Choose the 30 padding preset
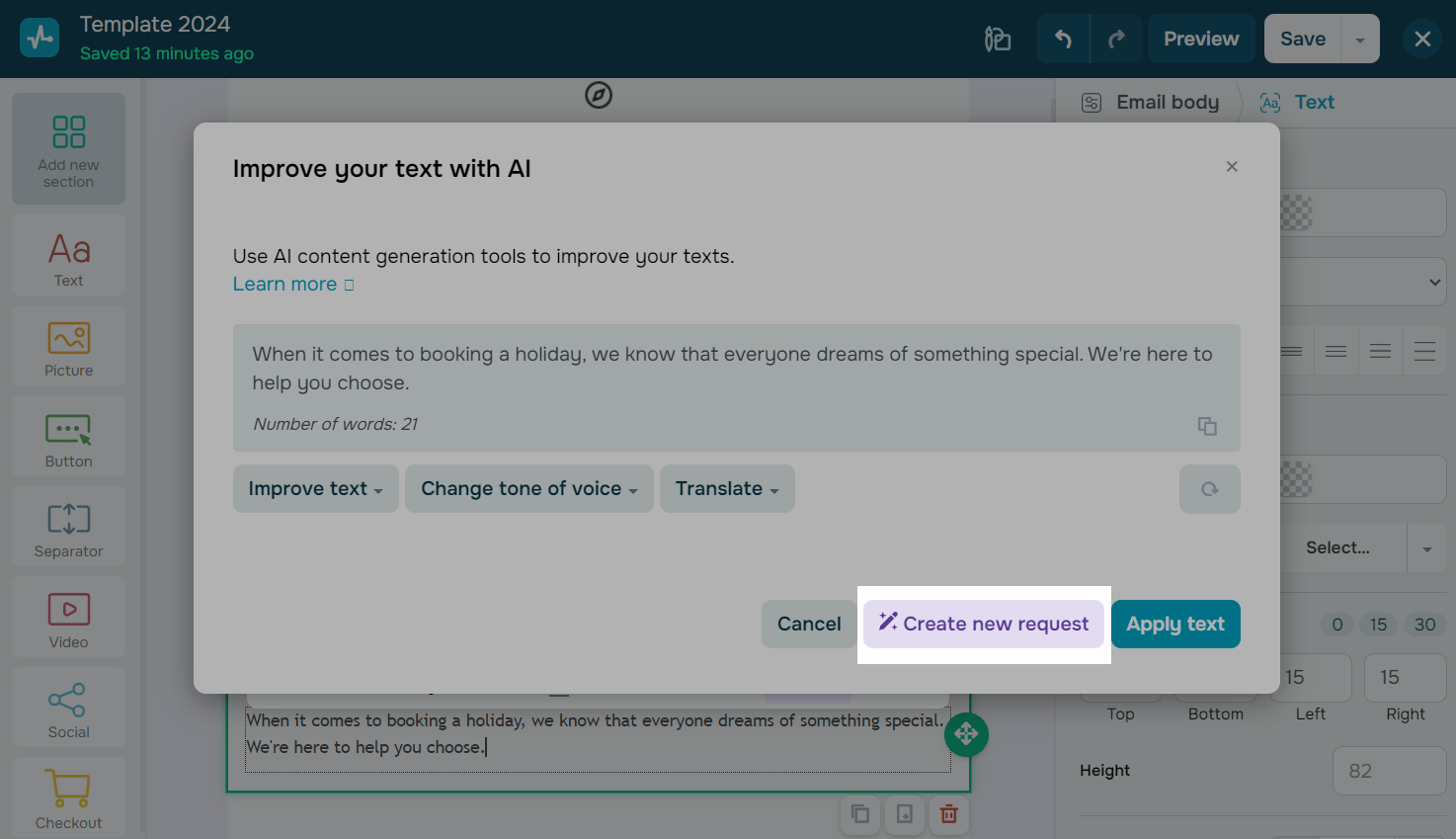Screen dimensions: 1456x839 [1424, 625]
